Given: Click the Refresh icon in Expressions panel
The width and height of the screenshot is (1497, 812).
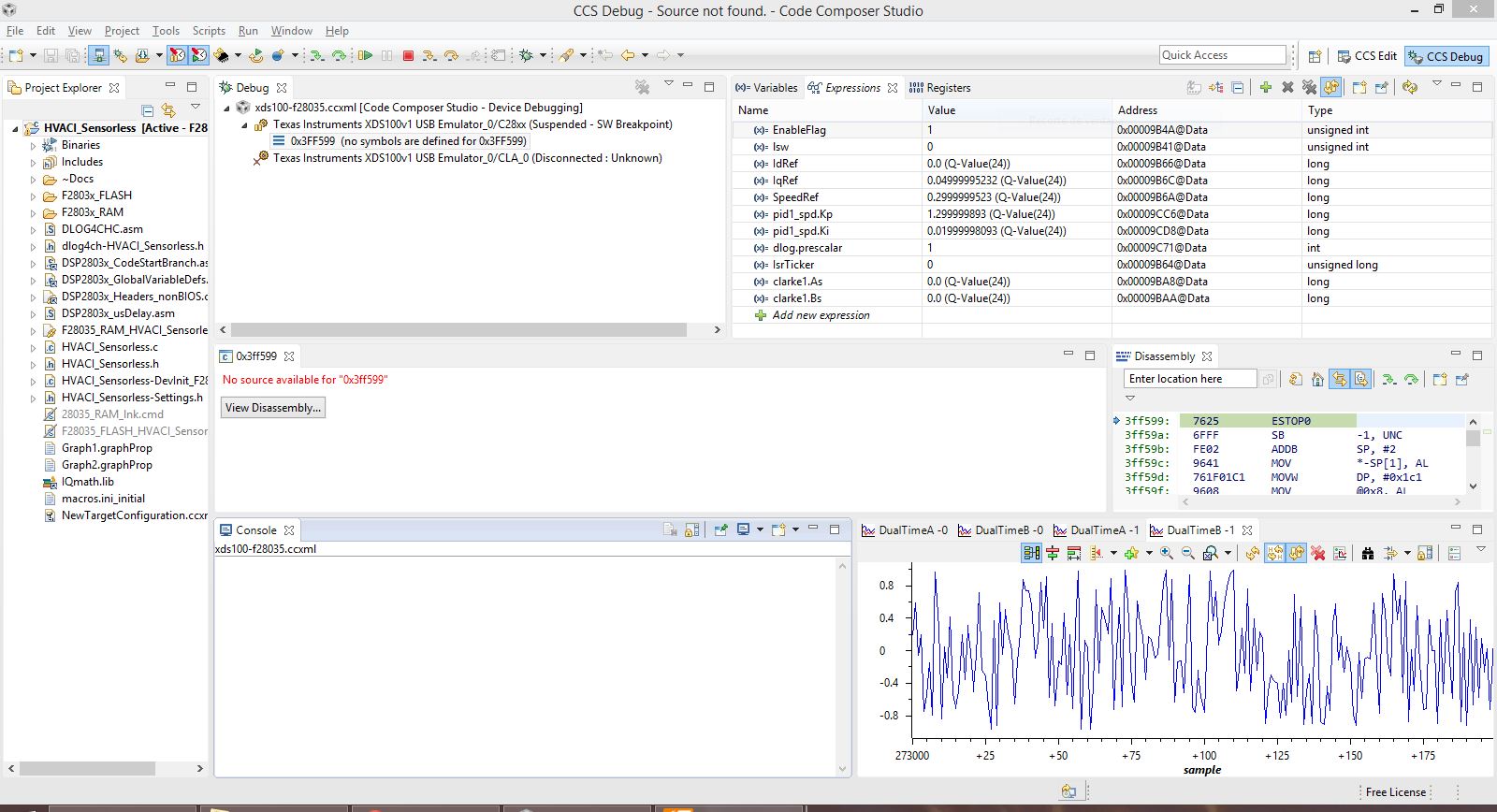Looking at the screenshot, I should click(1409, 87).
